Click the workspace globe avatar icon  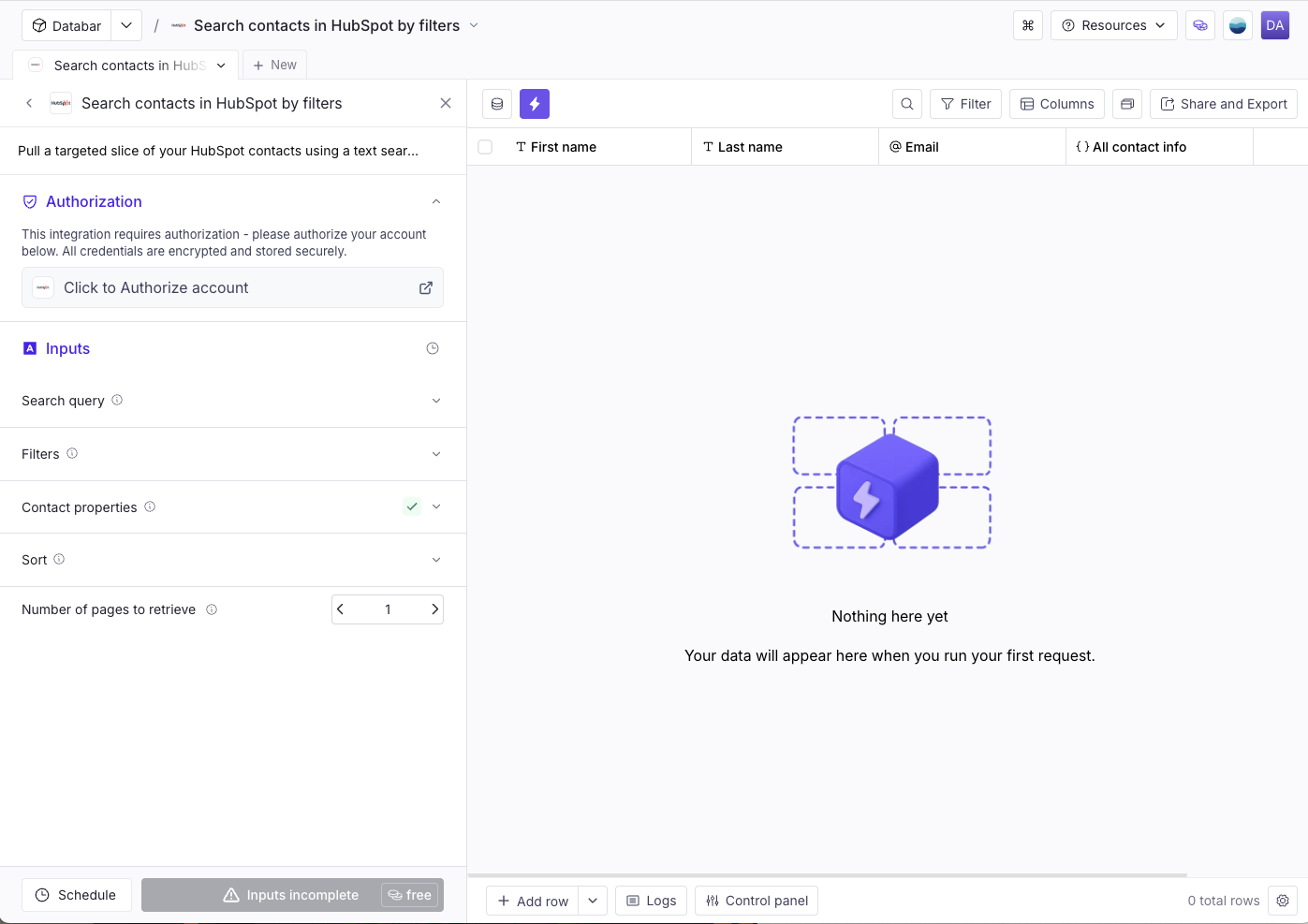(1237, 25)
